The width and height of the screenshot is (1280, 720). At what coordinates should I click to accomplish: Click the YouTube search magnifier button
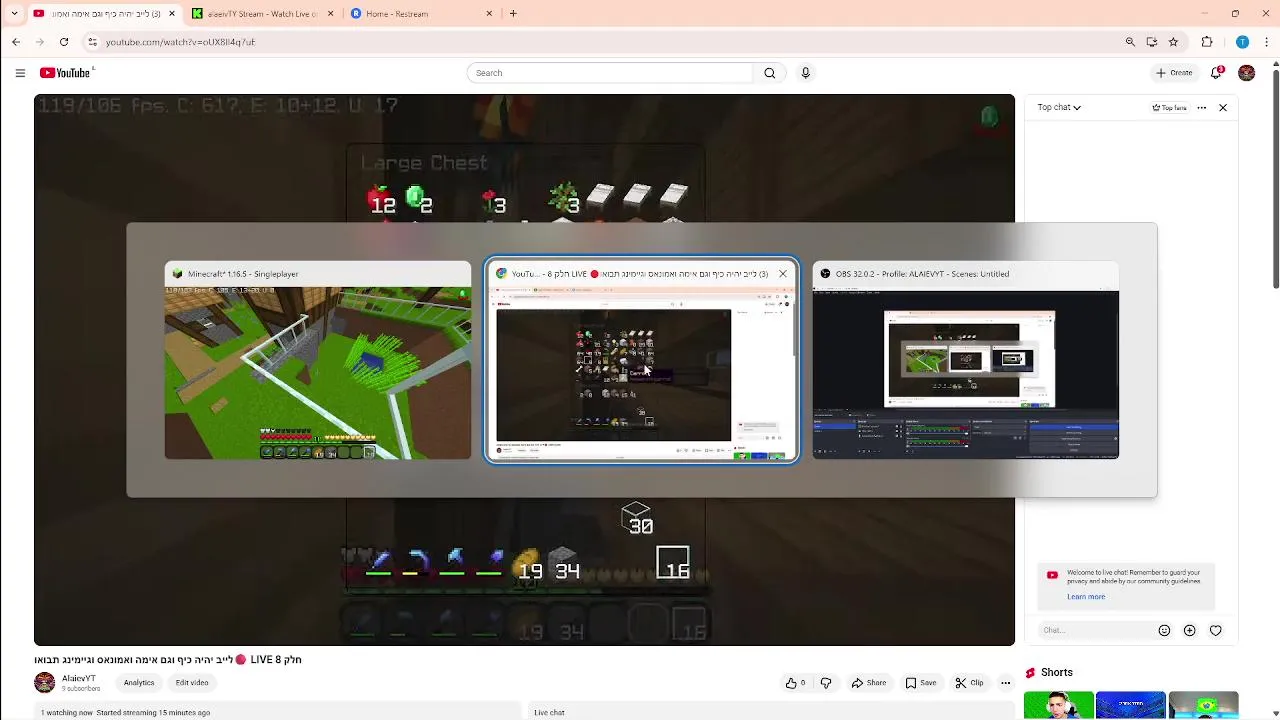click(769, 73)
